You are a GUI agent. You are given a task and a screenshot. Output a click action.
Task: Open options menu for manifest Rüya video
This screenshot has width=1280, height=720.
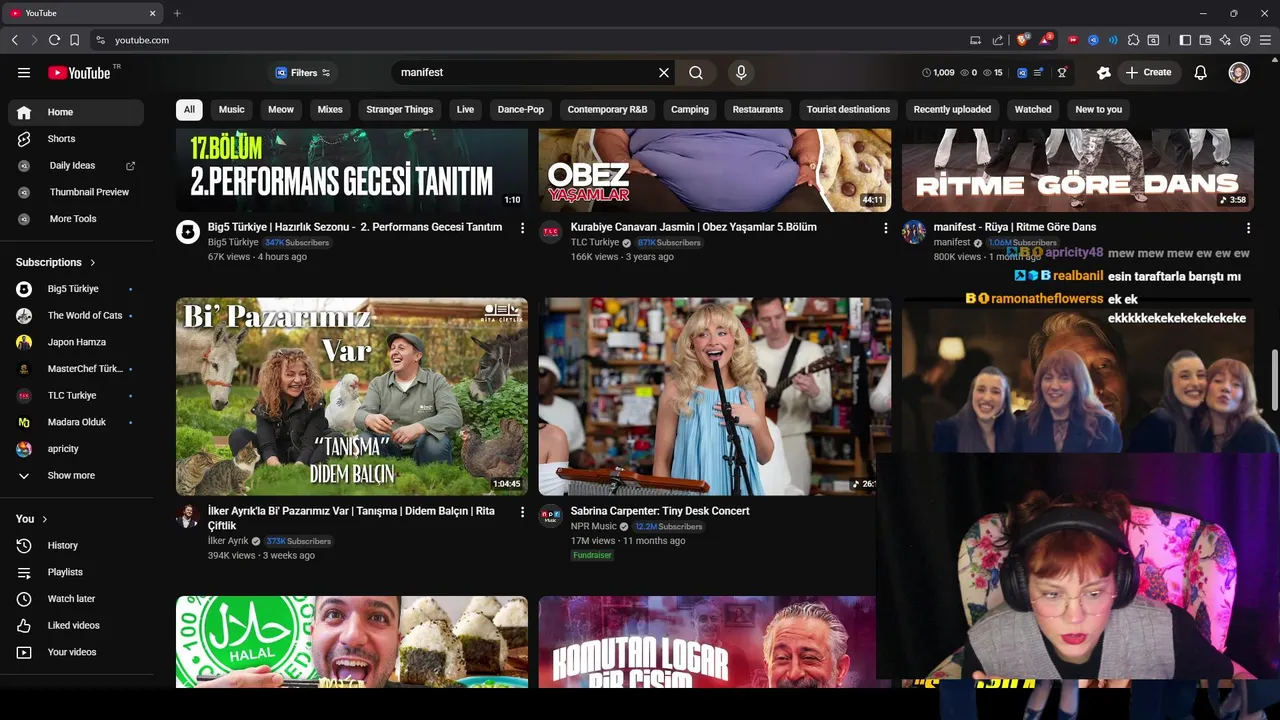[1248, 228]
